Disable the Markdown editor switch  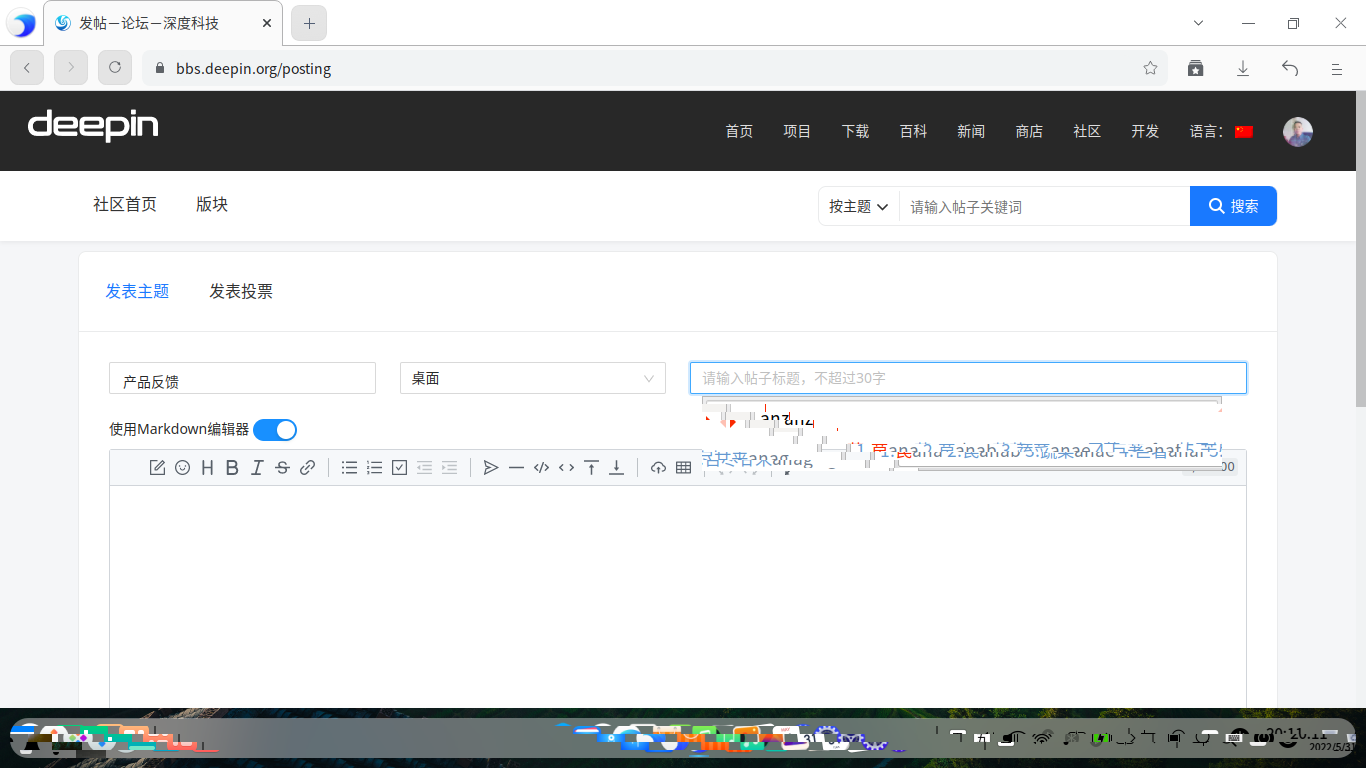point(275,429)
